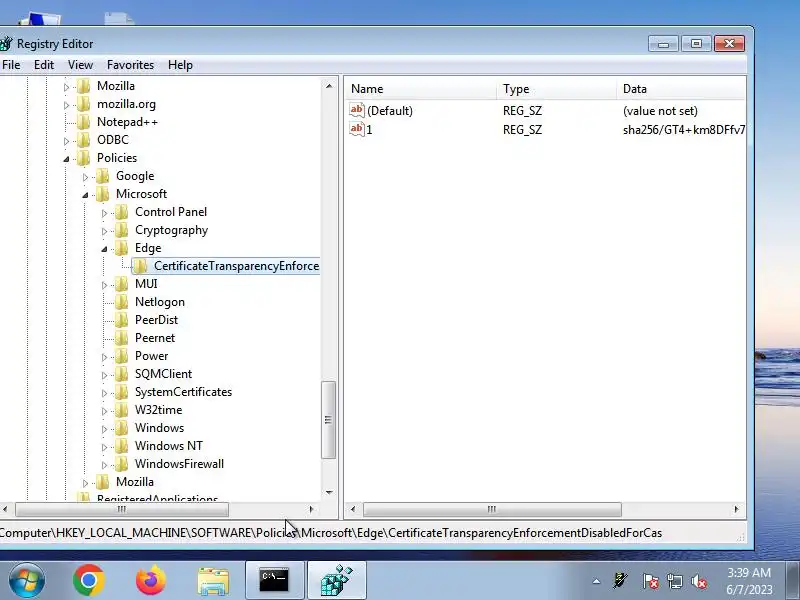
Task: Expand the Mozilla key above mozilla.org
Action: 66,87
